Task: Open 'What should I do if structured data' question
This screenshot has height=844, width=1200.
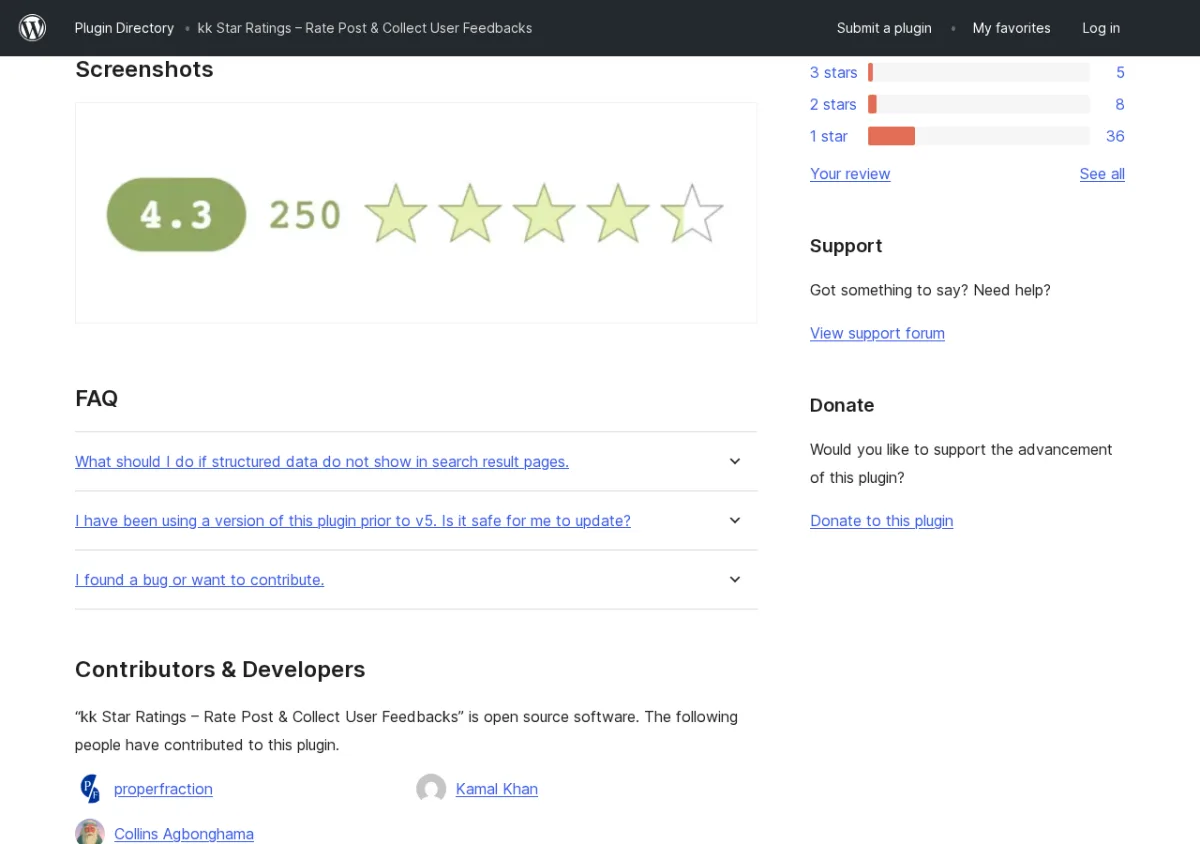Action: (322, 461)
